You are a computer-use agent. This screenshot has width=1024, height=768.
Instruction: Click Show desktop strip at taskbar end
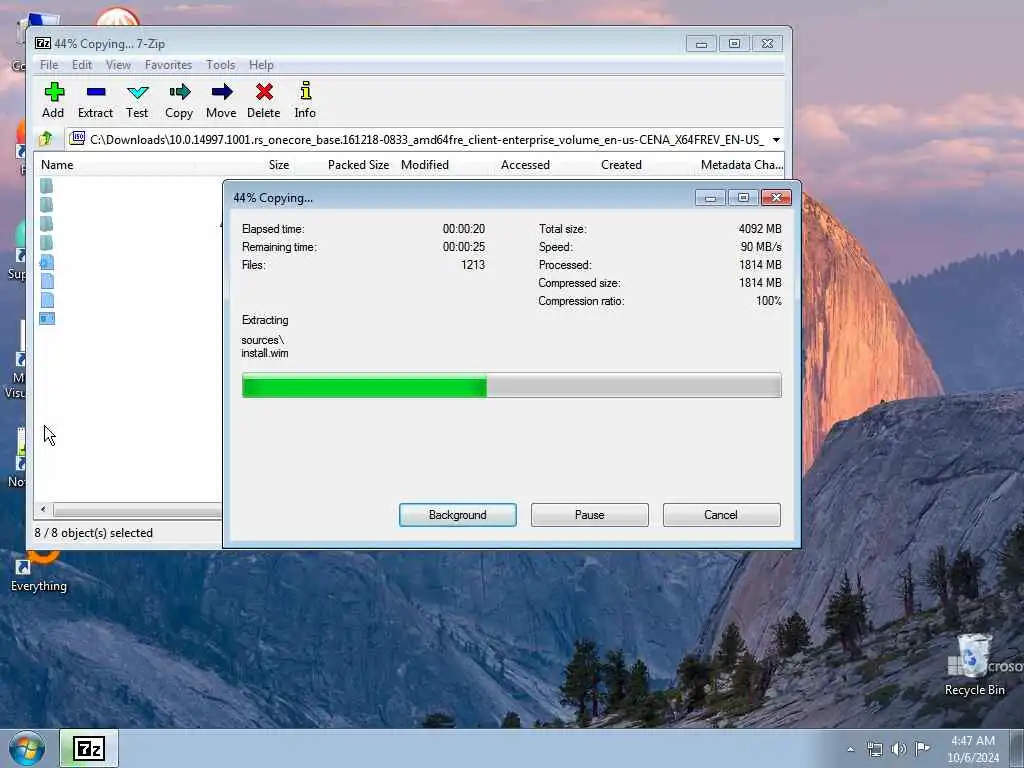1018,748
